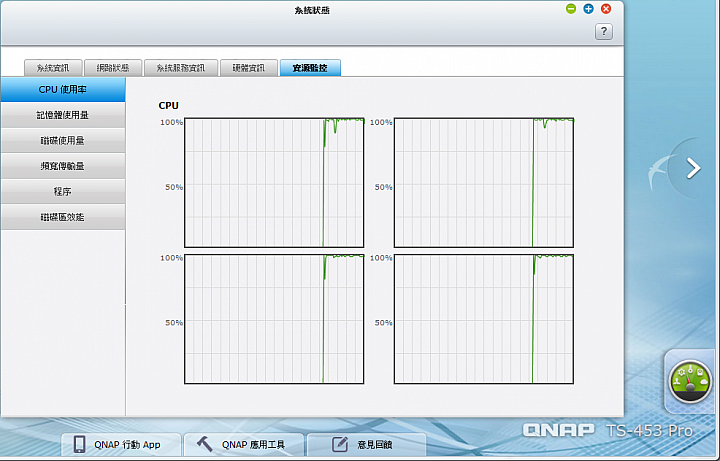Switch to the 網路狀態 tab
The image size is (720, 461).
[x=113, y=68]
